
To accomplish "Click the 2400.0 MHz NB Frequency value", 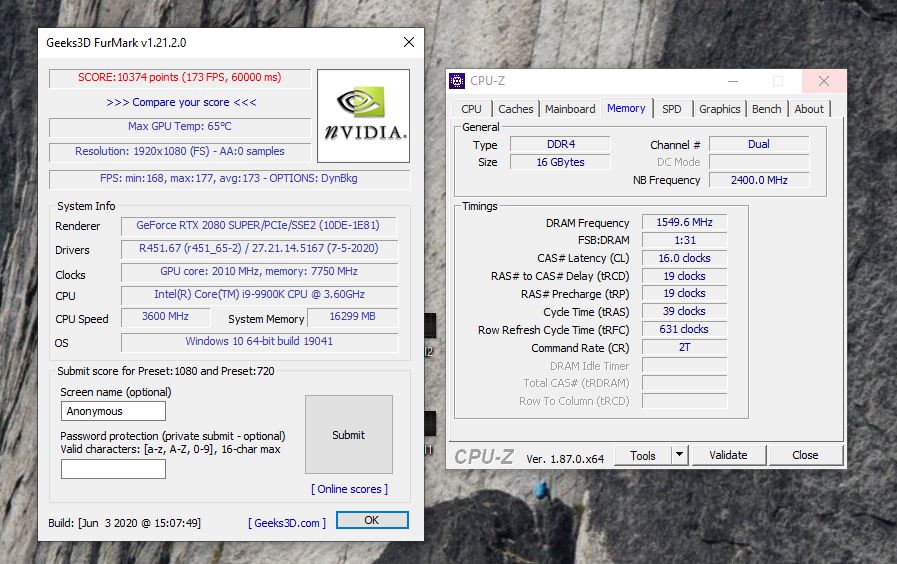I will [759, 180].
